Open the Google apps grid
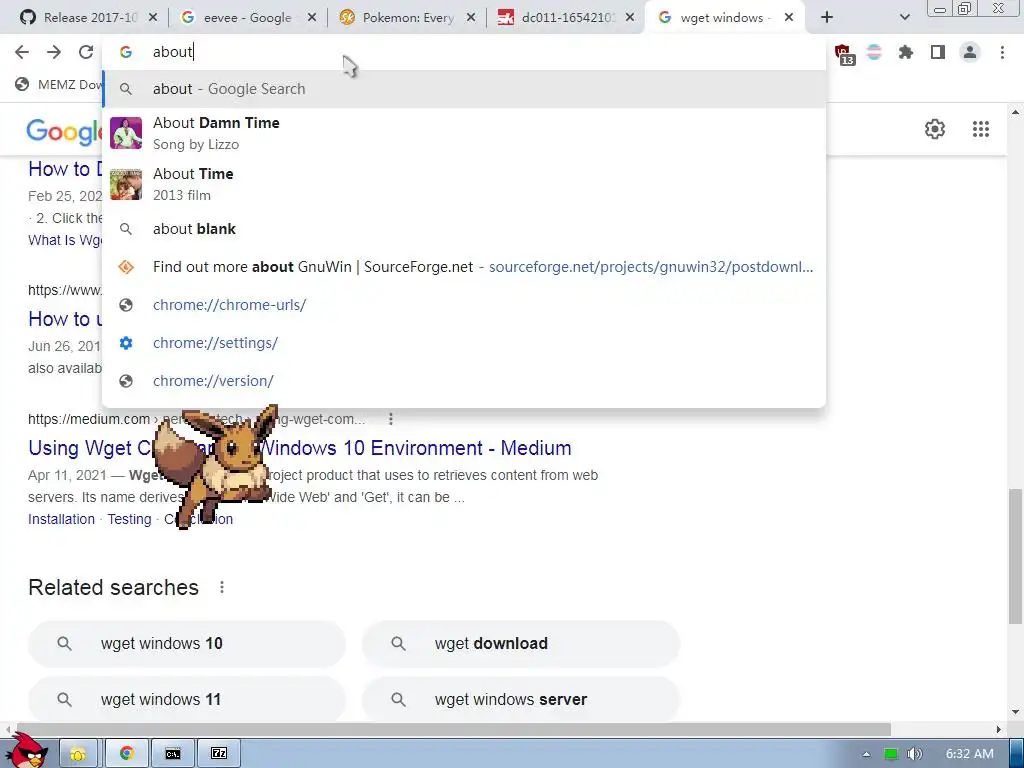The width and height of the screenshot is (1024, 768). pyautogui.click(x=980, y=129)
